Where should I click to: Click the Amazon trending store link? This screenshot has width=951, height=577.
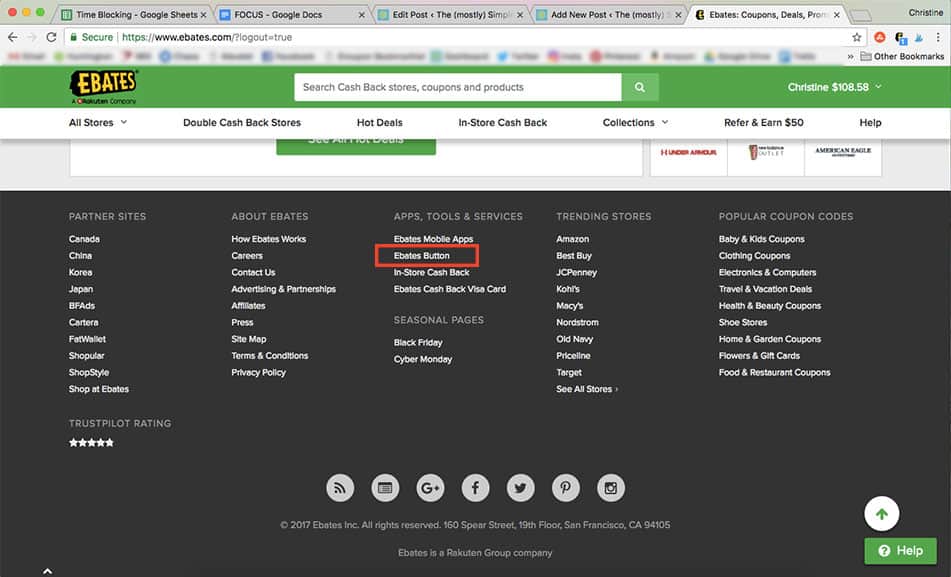pyautogui.click(x=573, y=239)
